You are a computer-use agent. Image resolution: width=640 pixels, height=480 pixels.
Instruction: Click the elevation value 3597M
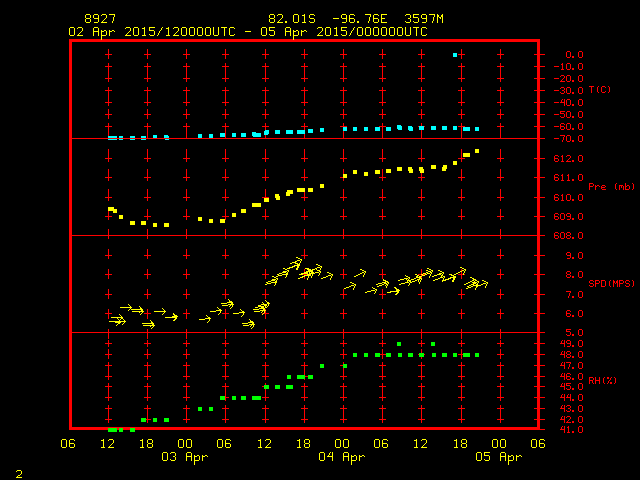click(424, 19)
